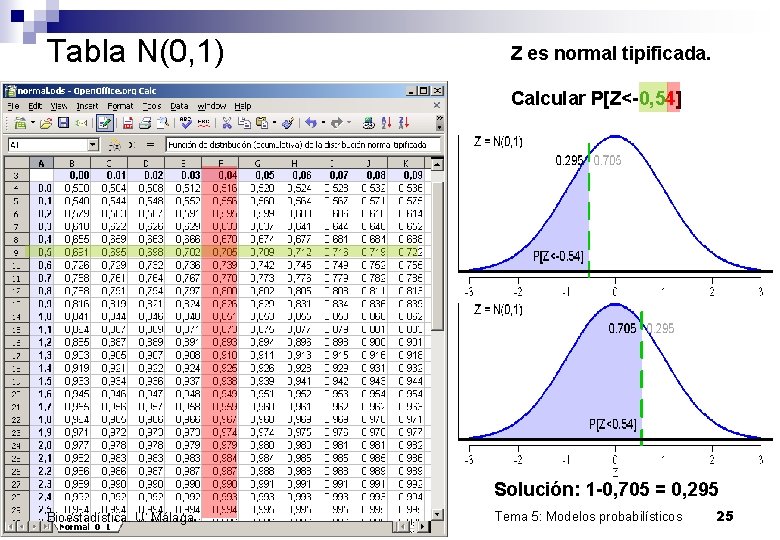780x540 pixels.
Task: Open the Format menu
Action: [x=120, y=106]
